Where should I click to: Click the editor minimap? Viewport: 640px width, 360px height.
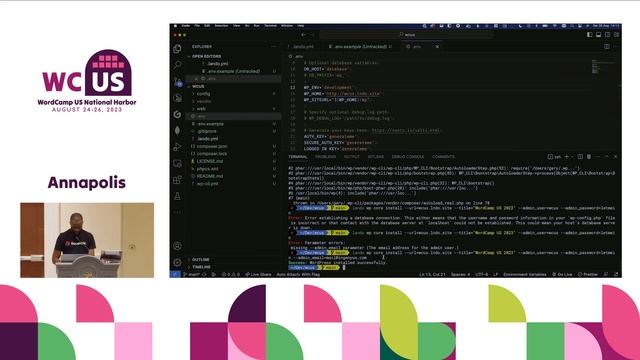604,67
